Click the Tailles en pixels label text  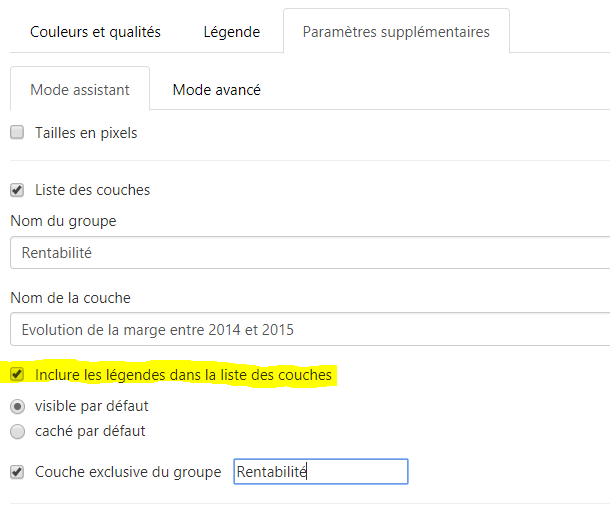pos(86,133)
